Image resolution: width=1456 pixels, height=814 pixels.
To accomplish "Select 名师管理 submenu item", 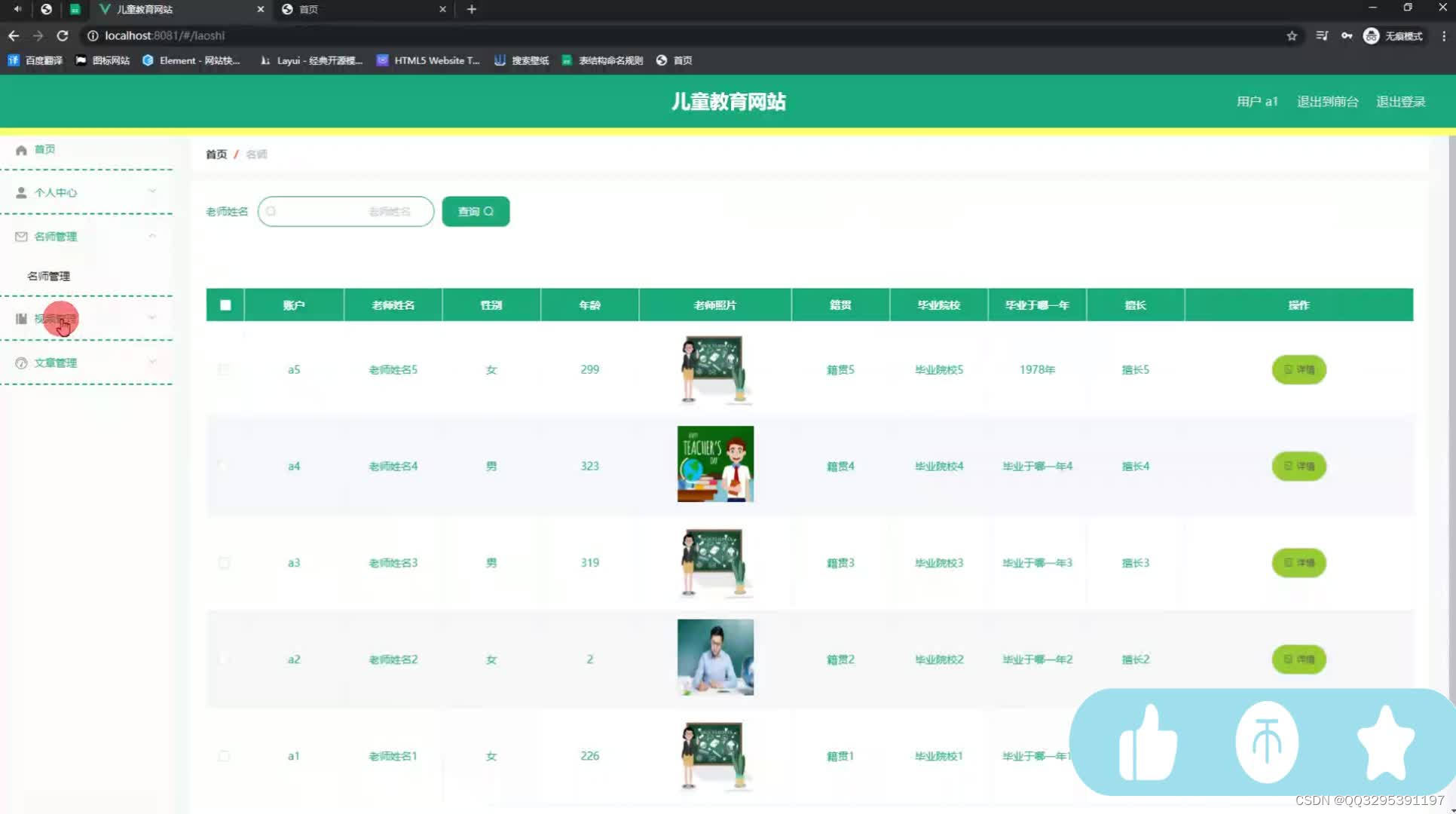I will point(49,276).
